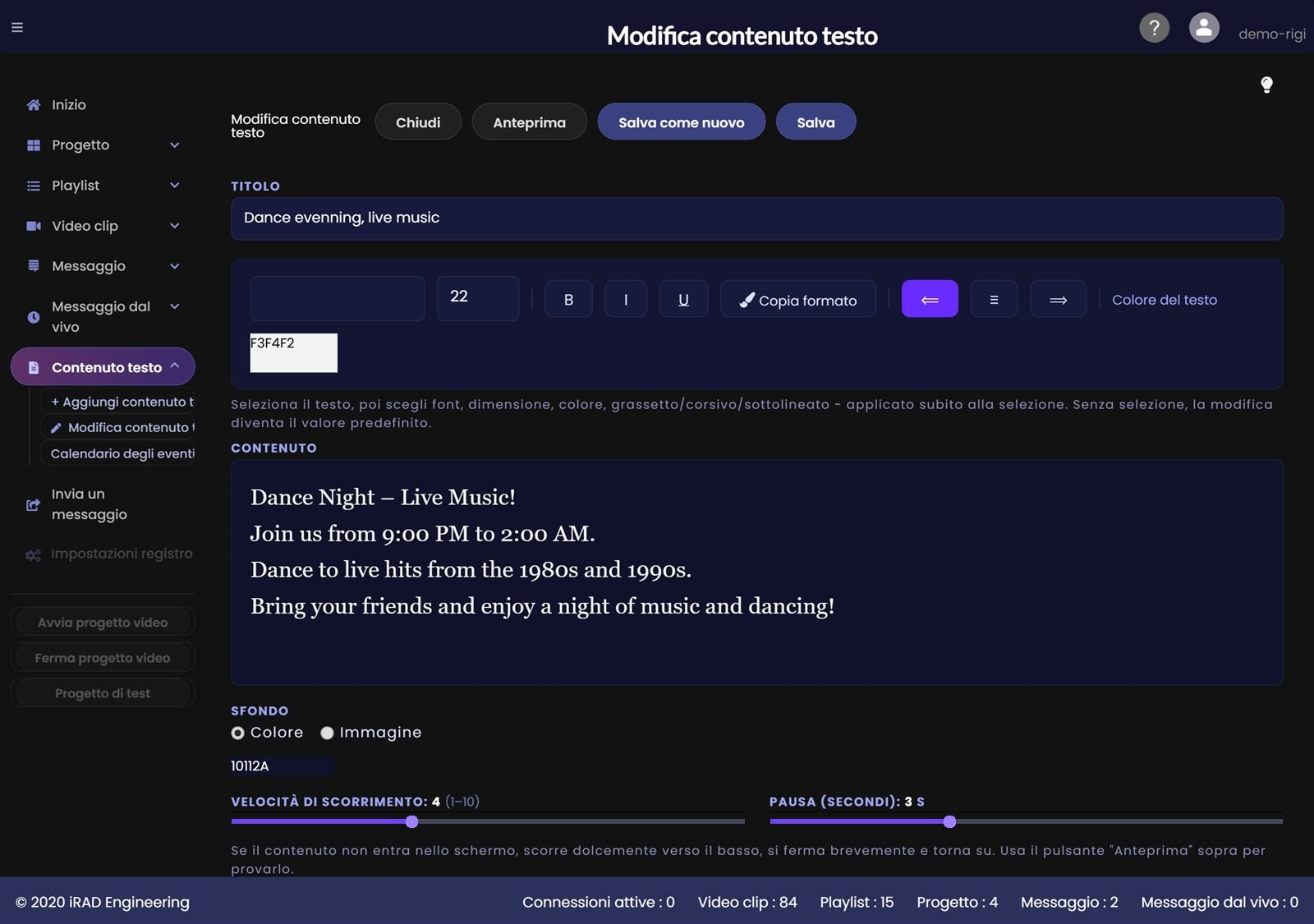Click the Salva button
This screenshot has height=924, width=1314.
[816, 122]
